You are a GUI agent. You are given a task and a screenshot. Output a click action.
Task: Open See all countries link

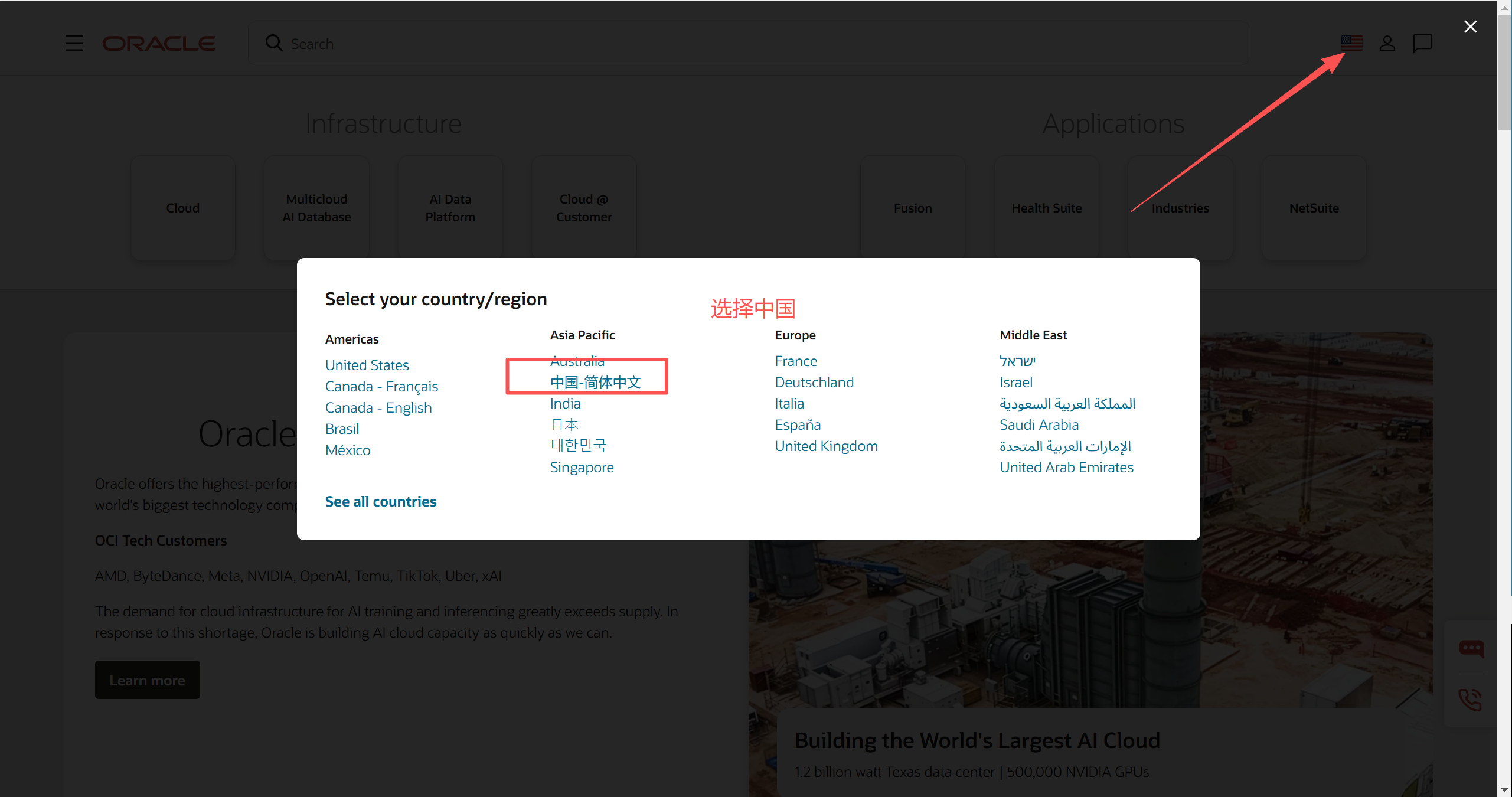tap(380, 501)
